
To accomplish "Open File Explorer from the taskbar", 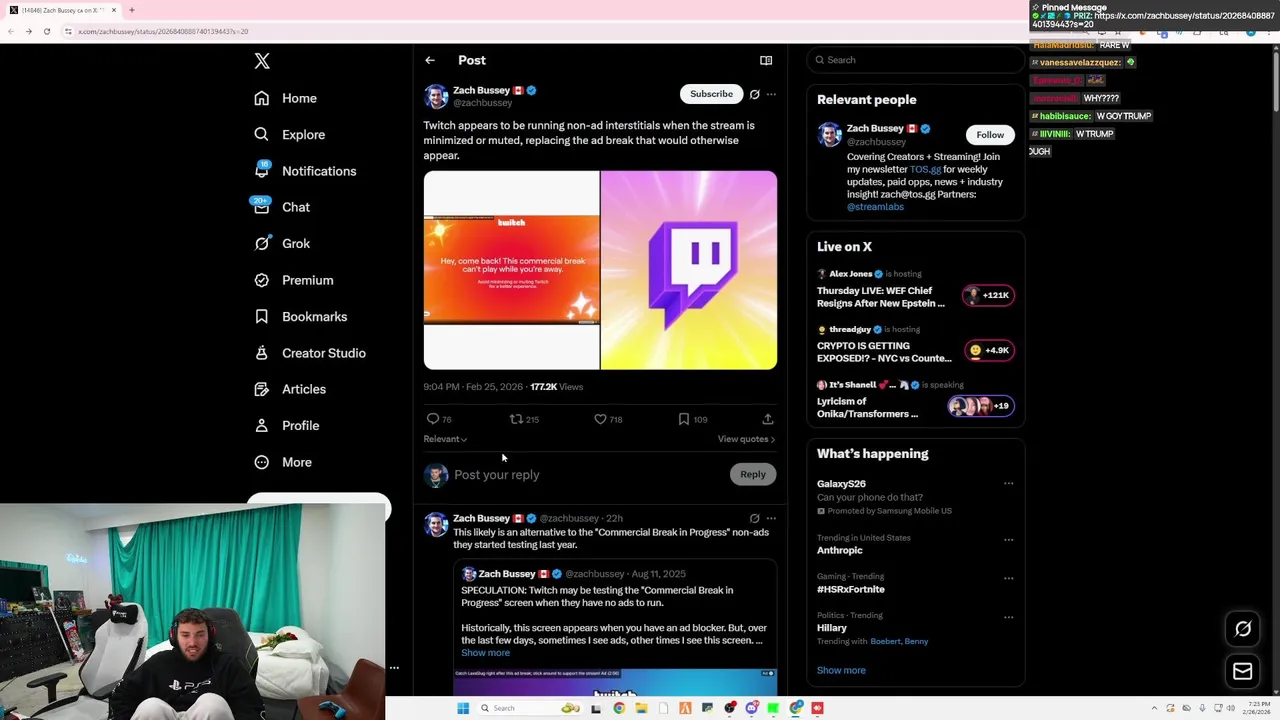I will point(641,708).
